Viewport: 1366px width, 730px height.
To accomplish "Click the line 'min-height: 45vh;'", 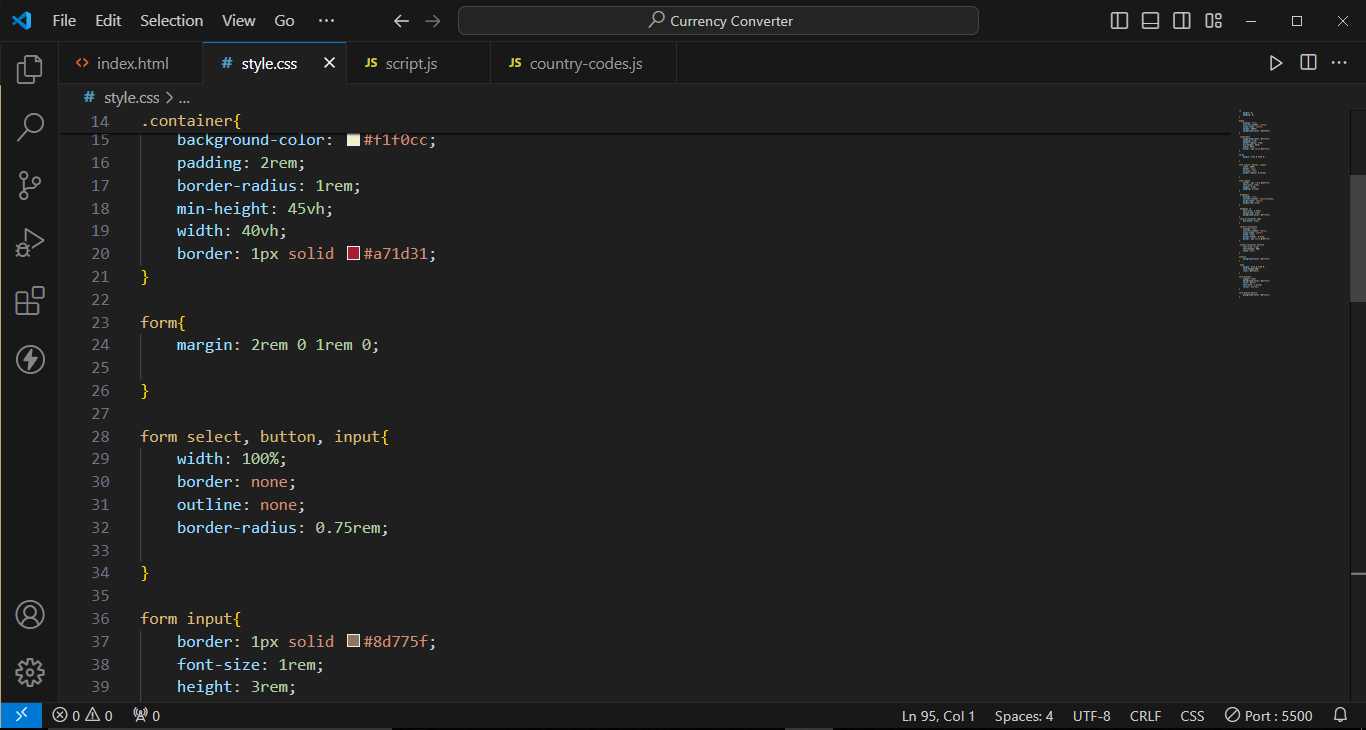I will click(x=255, y=209).
